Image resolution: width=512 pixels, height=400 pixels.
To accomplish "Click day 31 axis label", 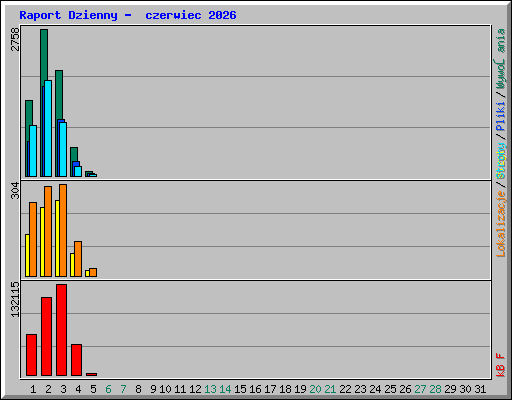I will 480,389.
